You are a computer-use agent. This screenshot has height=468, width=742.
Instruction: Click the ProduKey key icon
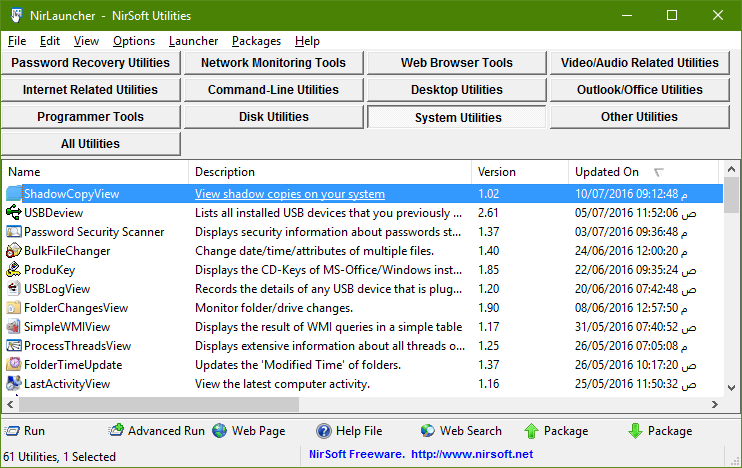point(13,270)
